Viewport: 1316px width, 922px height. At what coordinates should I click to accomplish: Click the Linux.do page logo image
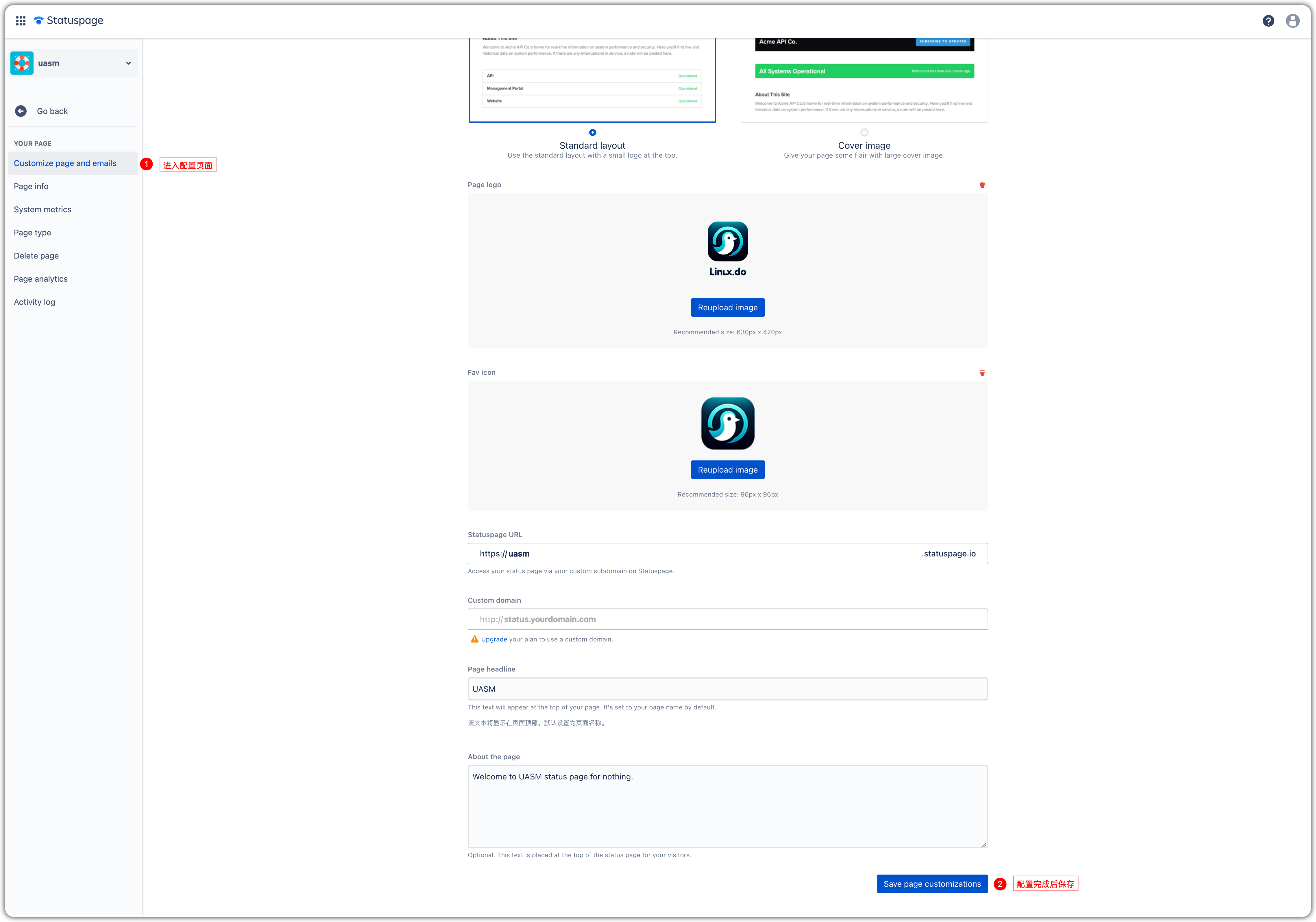pyautogui.click(x=727, y=249)
